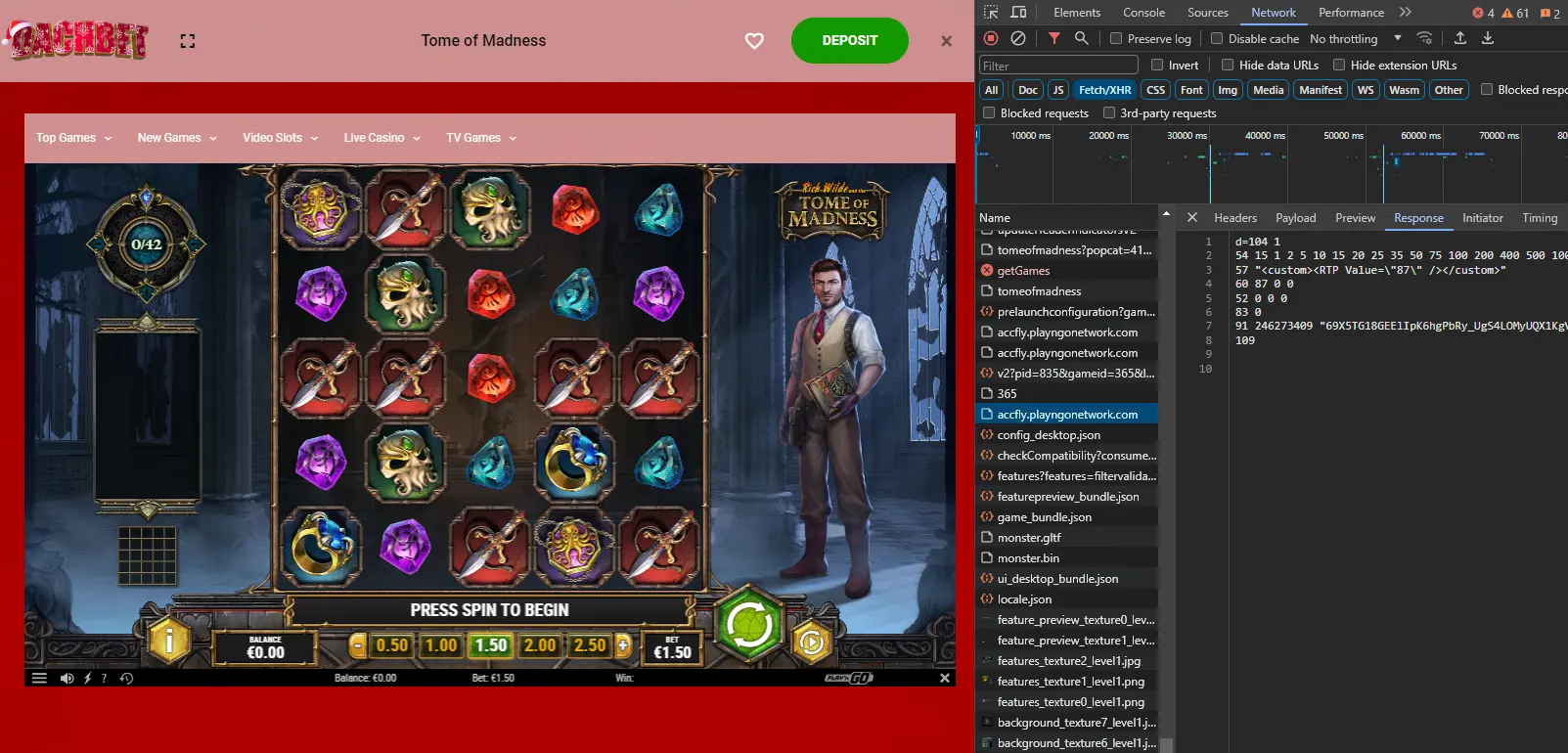Screen dimensions: 1568x753
Task: Close game footer bar X icon
Action: (x=944, y=678)
